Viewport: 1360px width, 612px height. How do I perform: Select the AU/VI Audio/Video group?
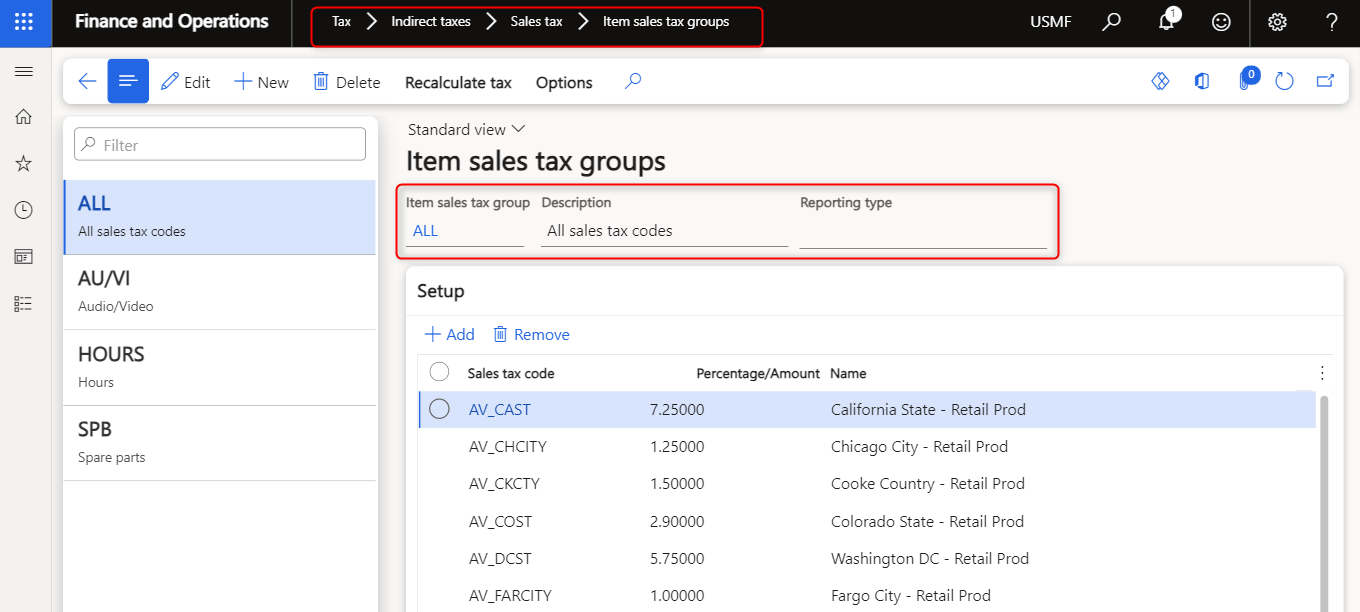click(x=219, y=292)
